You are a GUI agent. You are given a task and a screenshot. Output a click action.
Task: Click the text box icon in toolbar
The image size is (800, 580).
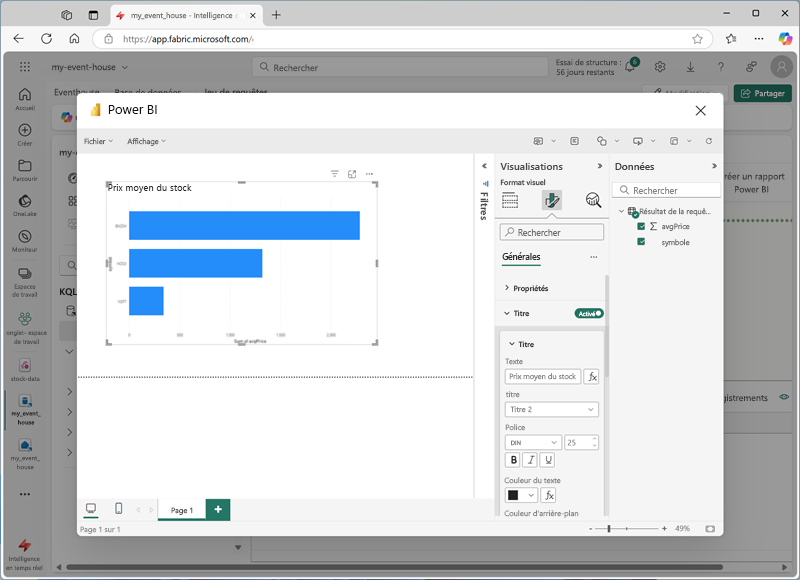pyautogui.click(x=574, y=141)
